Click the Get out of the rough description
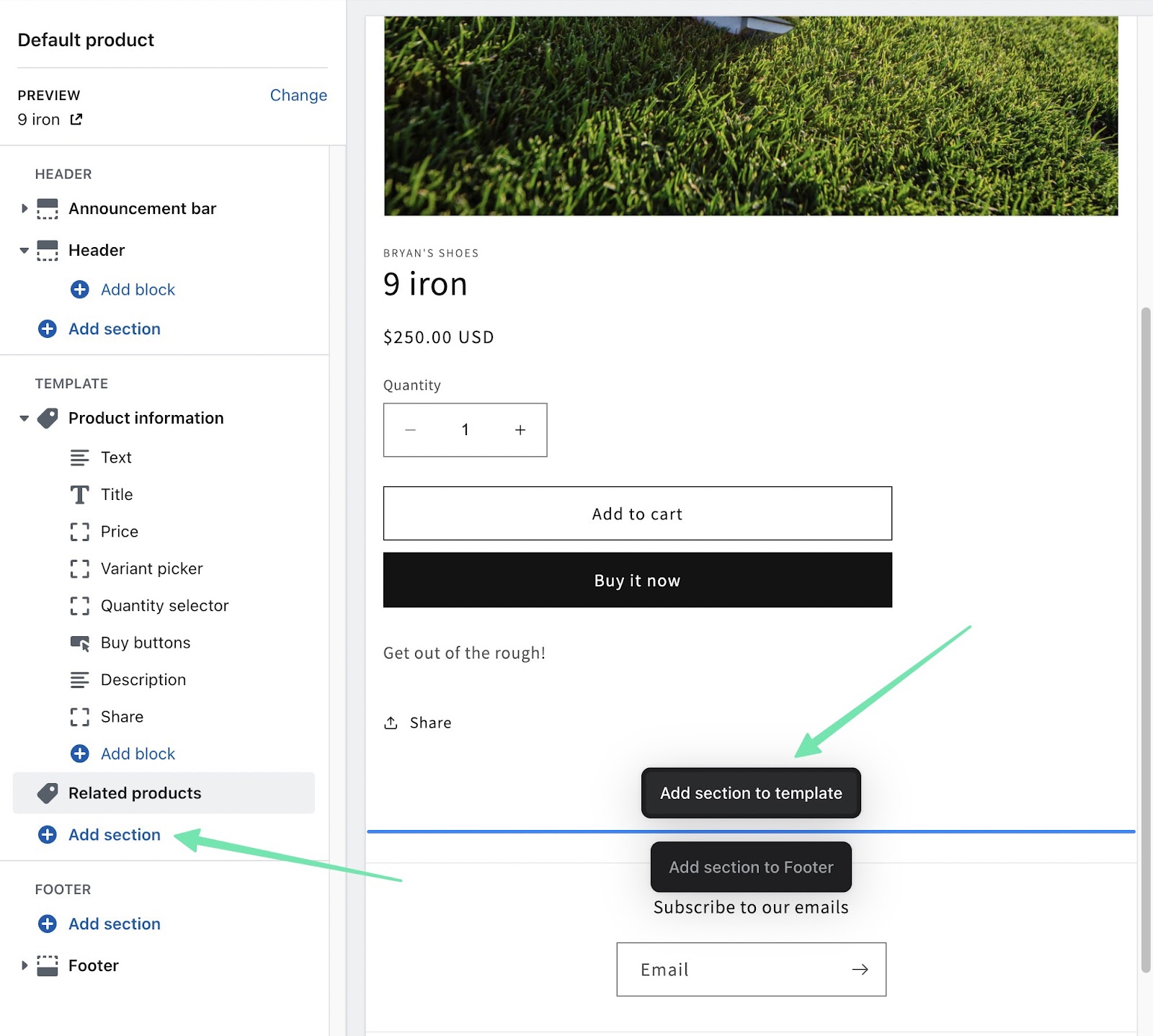The image size is (1153, 1036). 464,653
